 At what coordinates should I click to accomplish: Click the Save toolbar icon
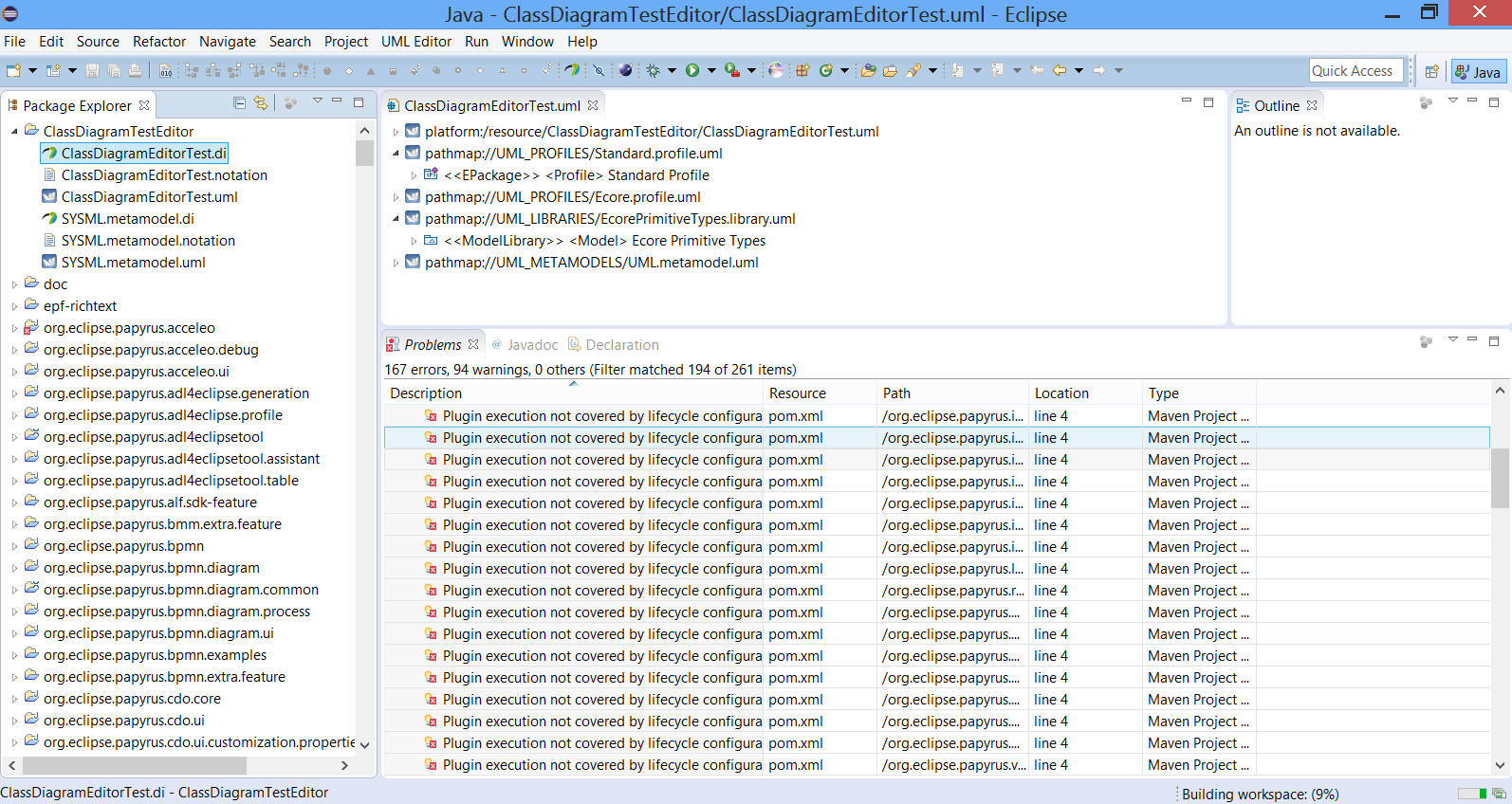[92, 70]
